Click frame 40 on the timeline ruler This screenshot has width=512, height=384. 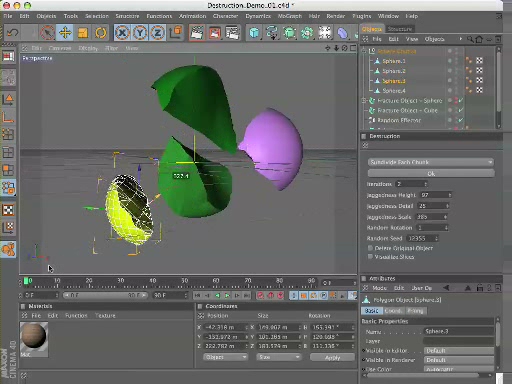153,281
